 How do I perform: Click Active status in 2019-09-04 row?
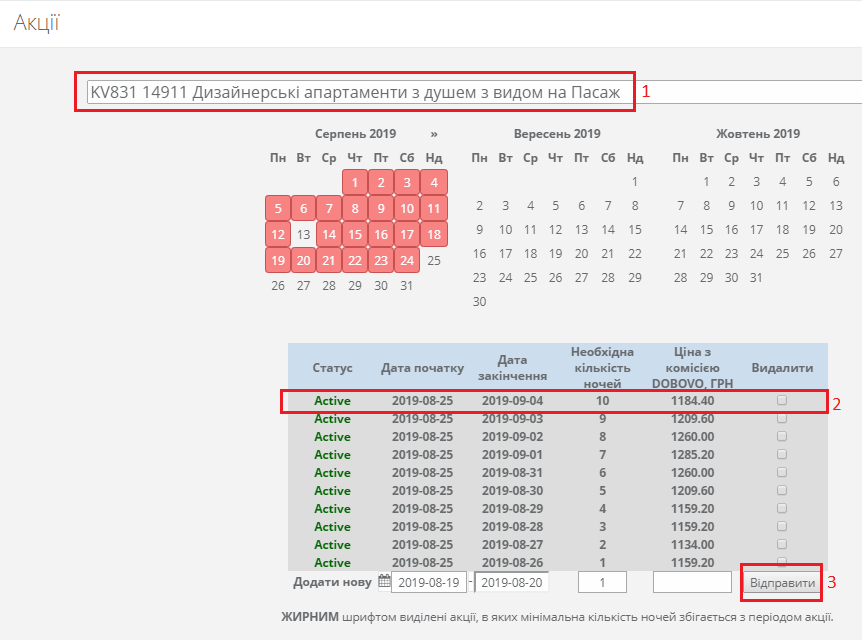(x=332, y=401)
